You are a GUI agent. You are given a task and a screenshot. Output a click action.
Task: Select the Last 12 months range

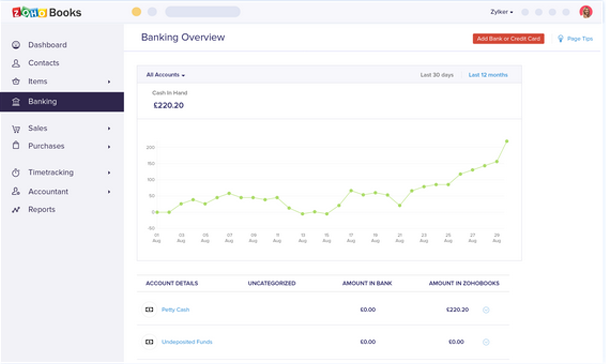488,75
